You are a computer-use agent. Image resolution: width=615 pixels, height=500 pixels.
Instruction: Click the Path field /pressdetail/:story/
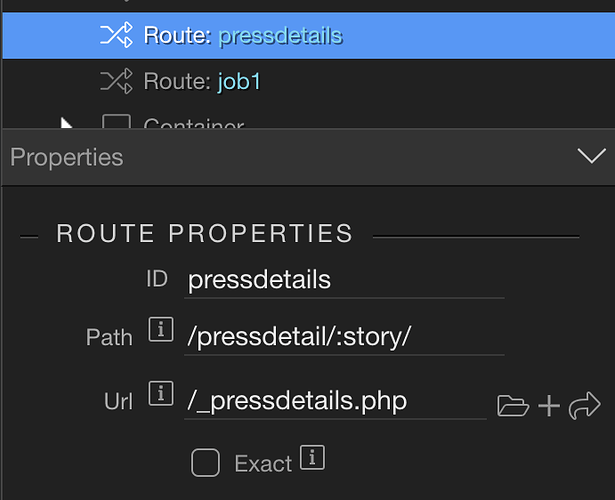tap(344, 337)
